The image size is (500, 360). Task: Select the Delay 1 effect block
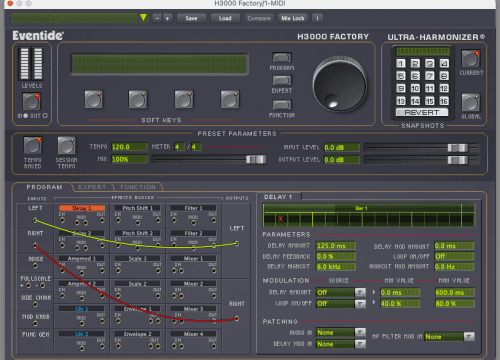[x=82, y=208]
